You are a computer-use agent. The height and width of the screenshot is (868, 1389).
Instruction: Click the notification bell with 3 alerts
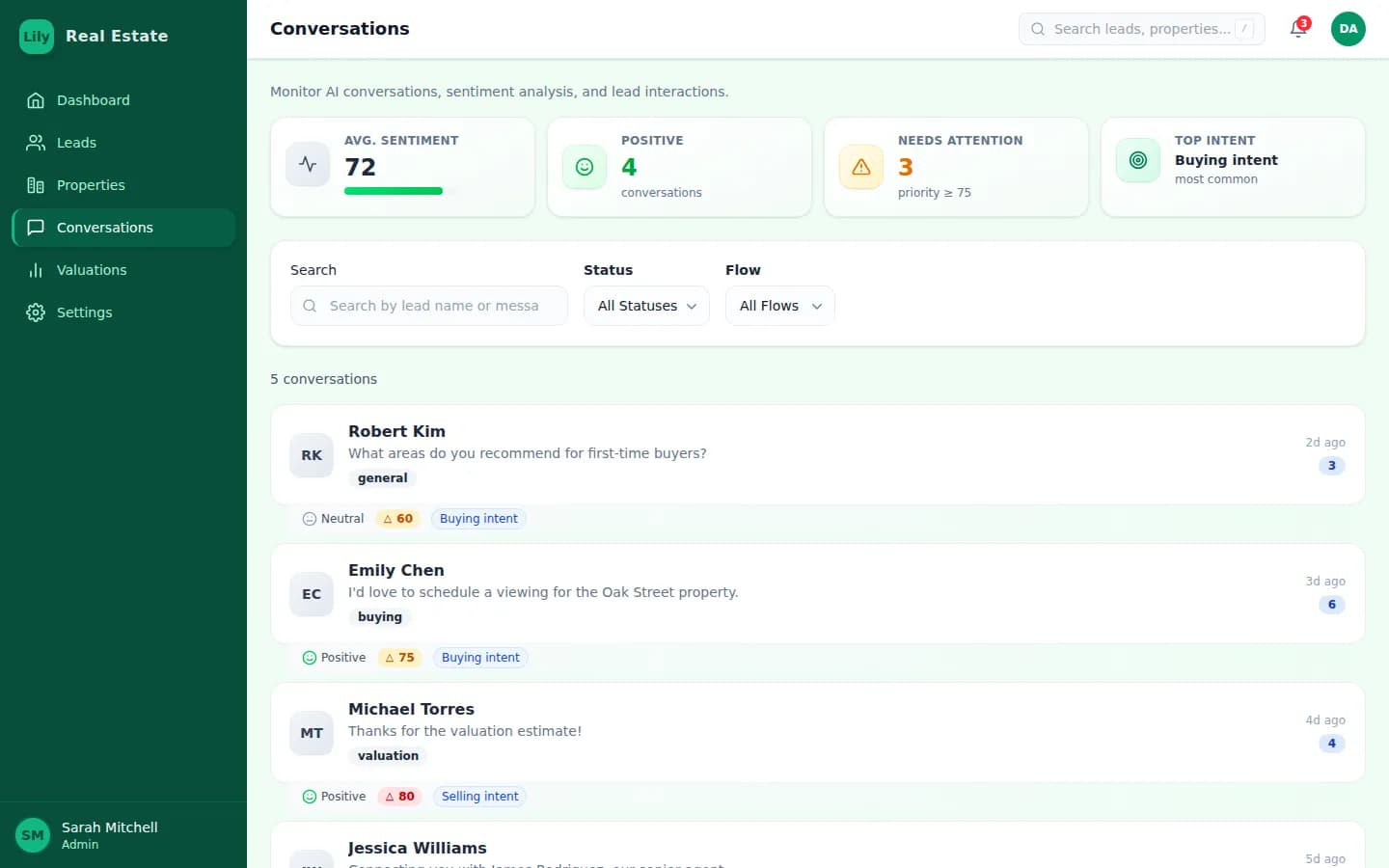pyautogui.click(x=1298, y=29)
